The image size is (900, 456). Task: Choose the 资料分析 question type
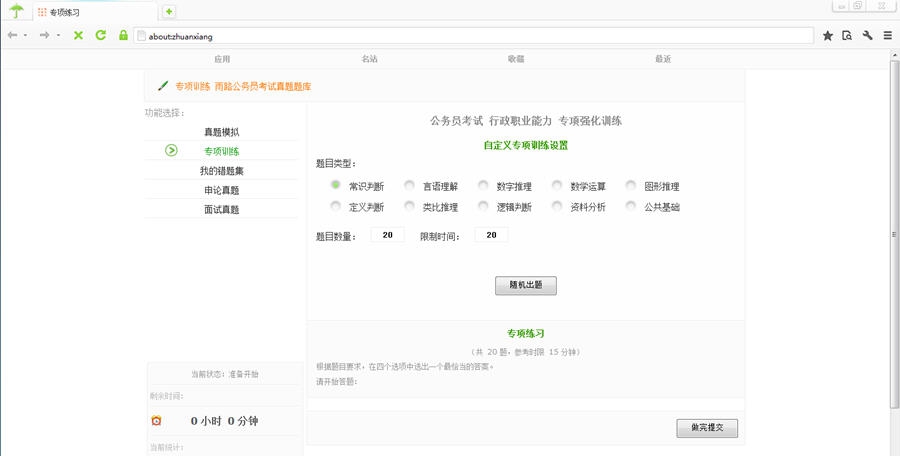[x=557, y=207]
